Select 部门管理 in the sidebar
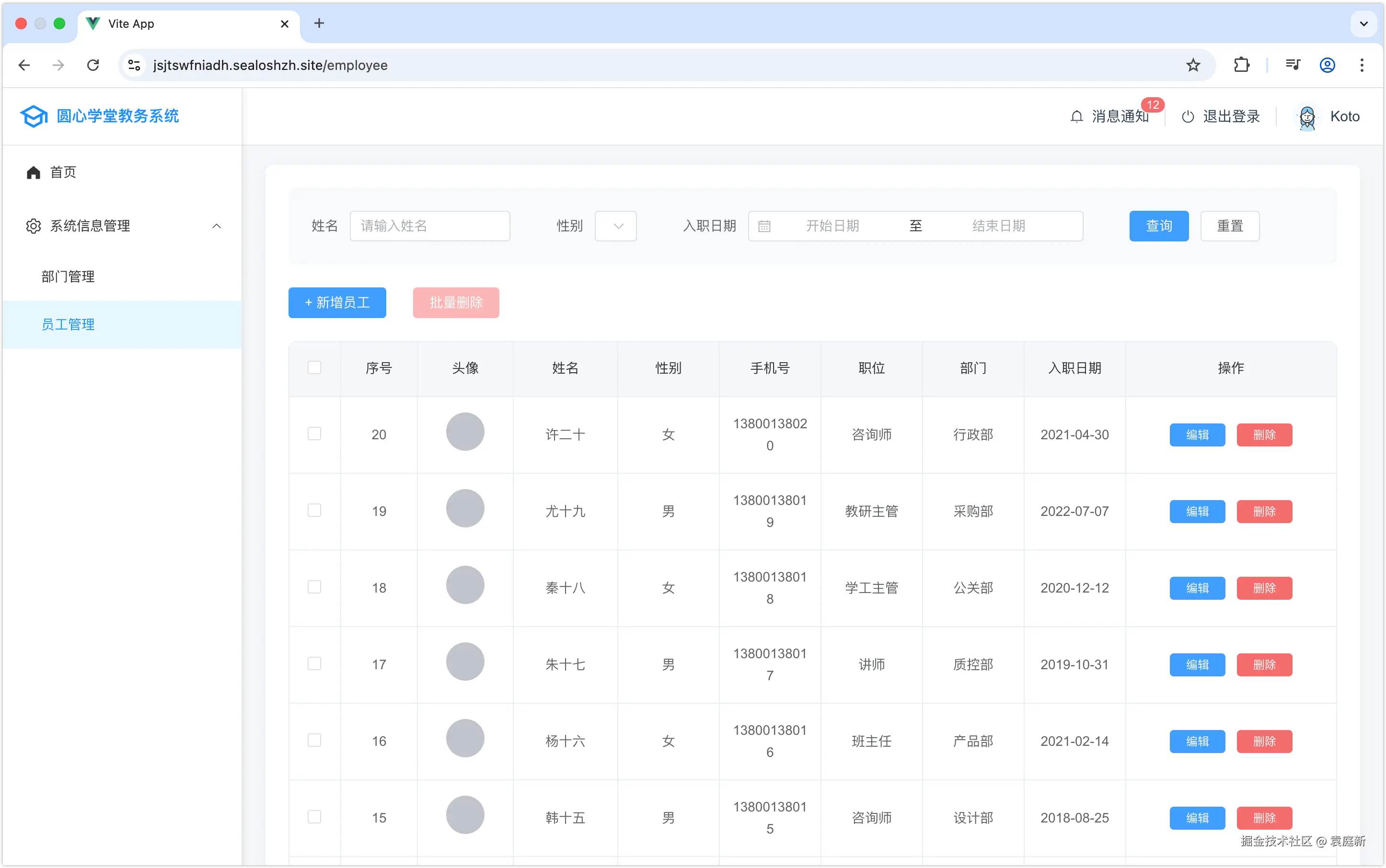This screenshot has height=868, width=1386. tap(68, 276)
